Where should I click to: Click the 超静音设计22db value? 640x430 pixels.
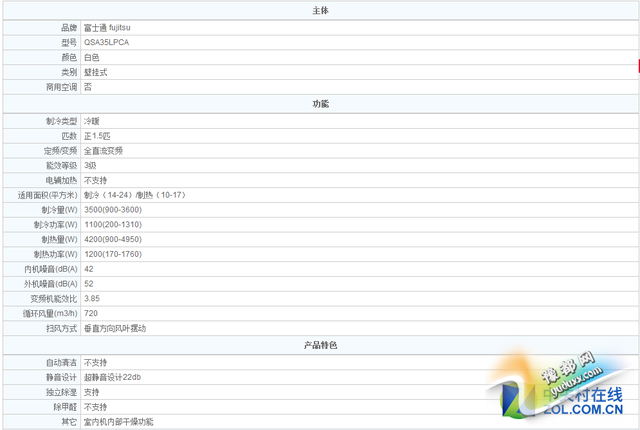[x=113, y=377]
